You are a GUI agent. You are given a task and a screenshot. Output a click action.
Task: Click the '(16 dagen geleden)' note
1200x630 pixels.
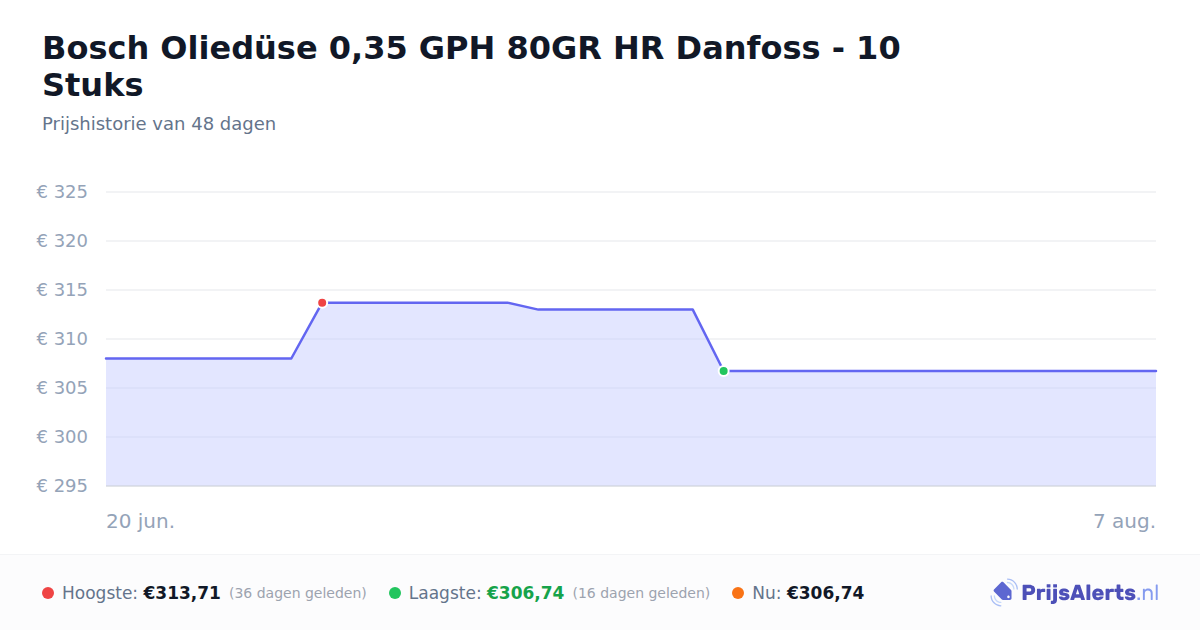[641, 593]
